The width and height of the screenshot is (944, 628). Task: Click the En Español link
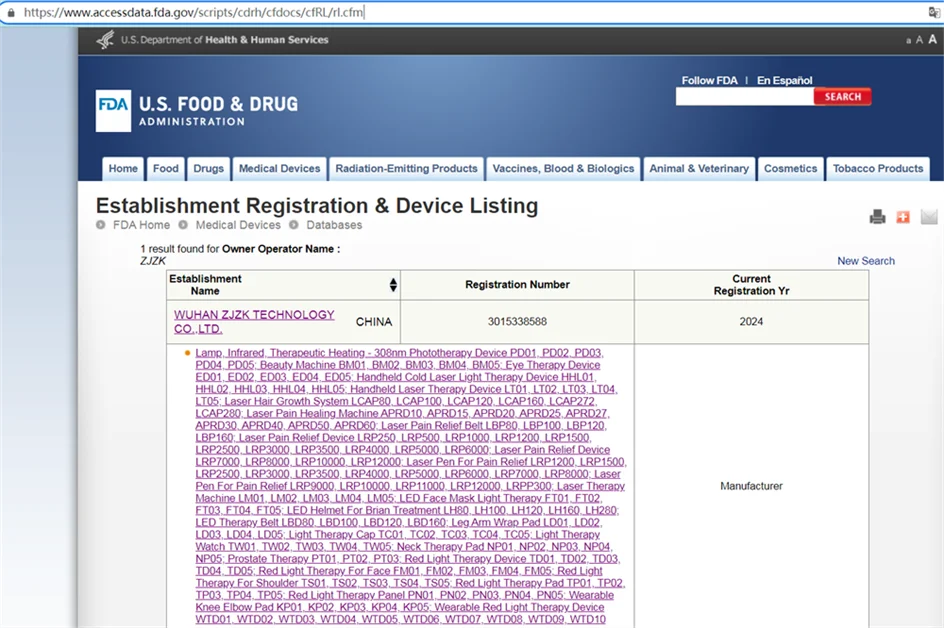pyautogui.click(x=784, y=81)
